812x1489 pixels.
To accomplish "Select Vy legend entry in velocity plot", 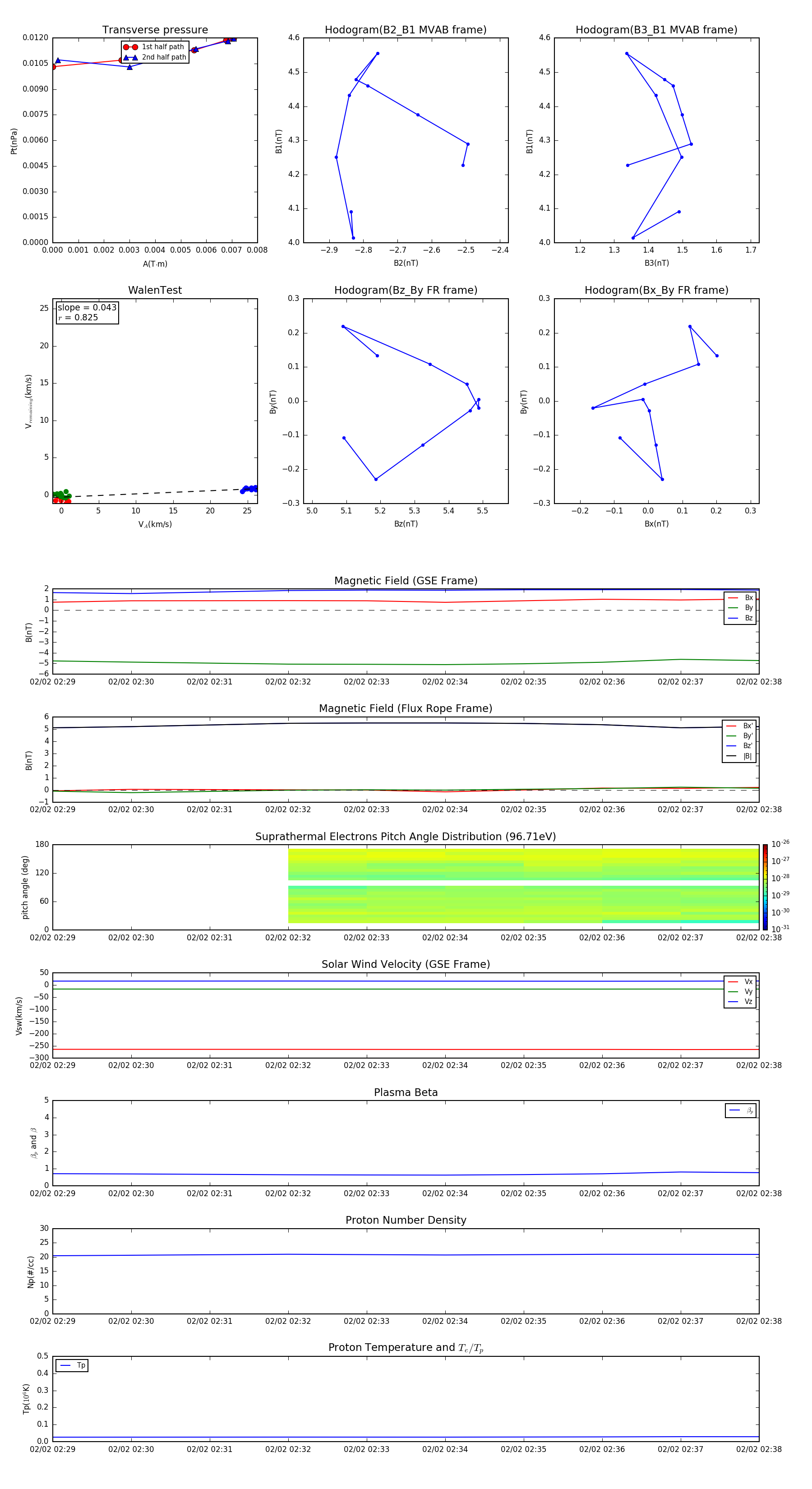I will (x=740, y=992).
